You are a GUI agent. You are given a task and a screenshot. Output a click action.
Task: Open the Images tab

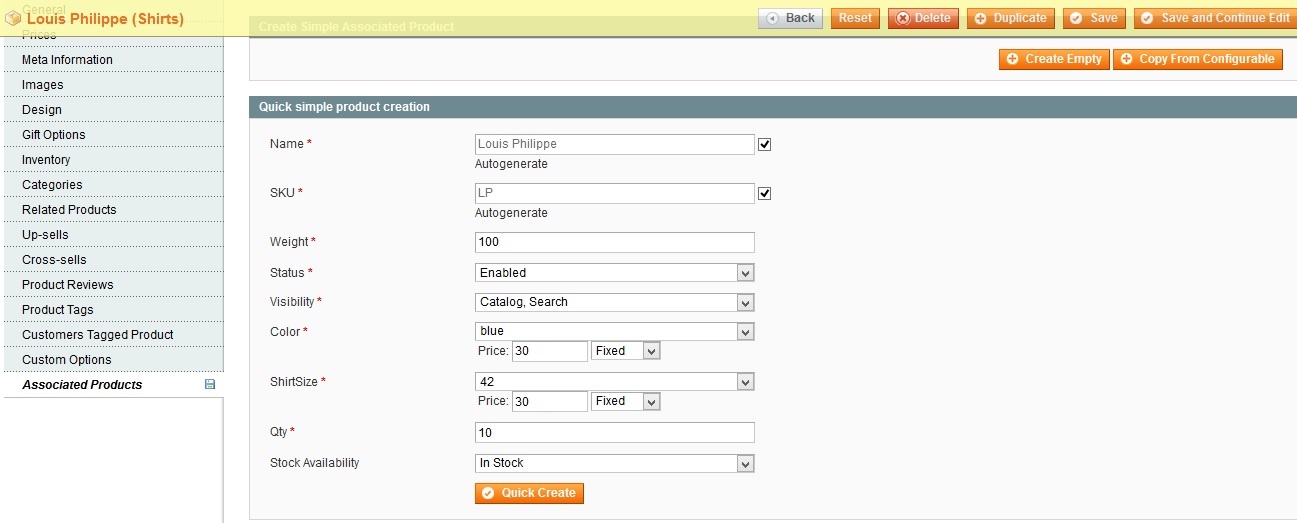point(113,85)
